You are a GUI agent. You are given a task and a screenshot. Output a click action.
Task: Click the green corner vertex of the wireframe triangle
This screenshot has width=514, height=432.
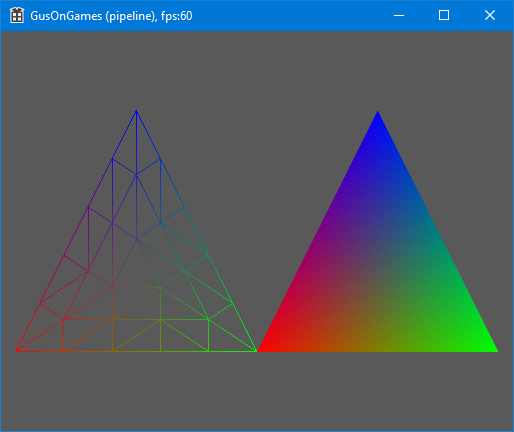click(x=256, y=351)
